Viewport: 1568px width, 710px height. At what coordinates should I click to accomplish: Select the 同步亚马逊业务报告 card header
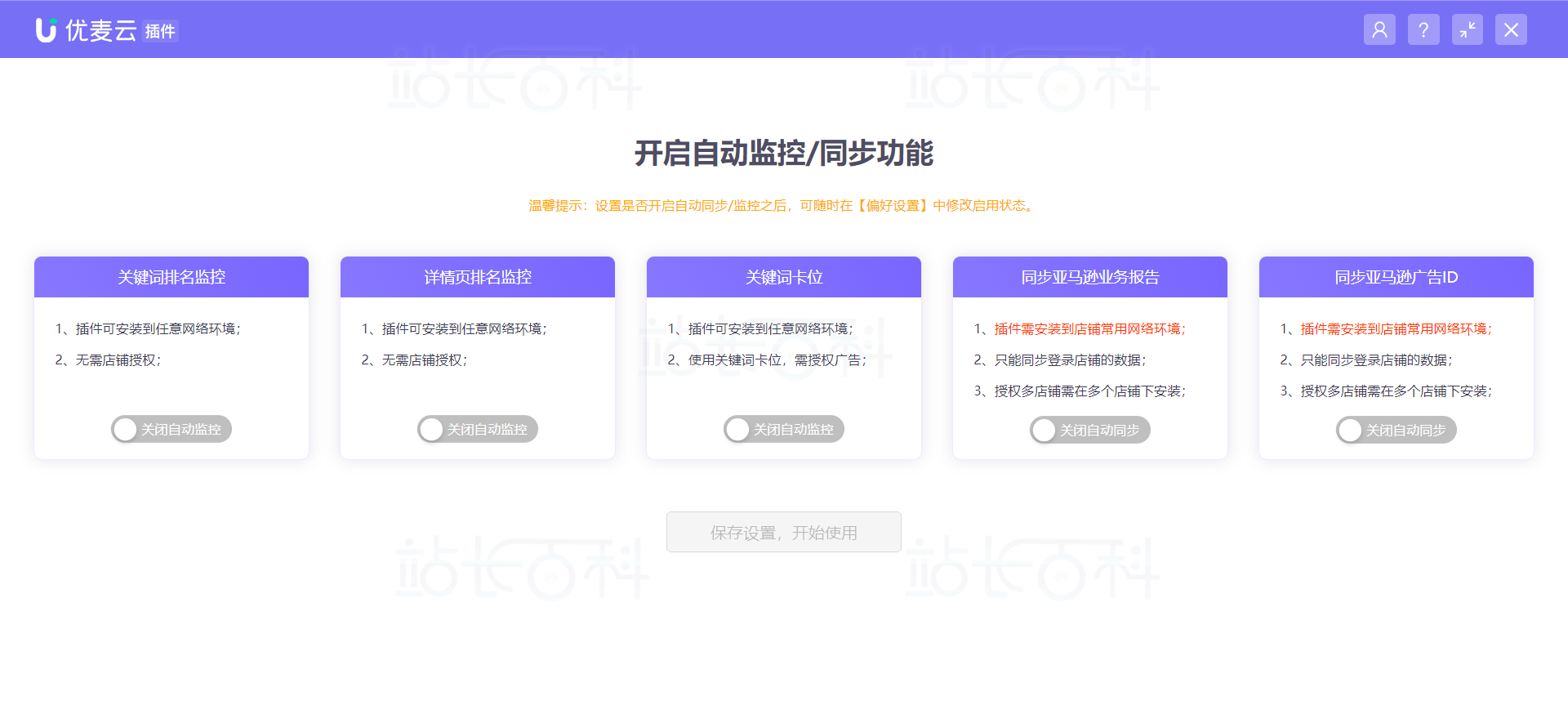(1090, 277)
